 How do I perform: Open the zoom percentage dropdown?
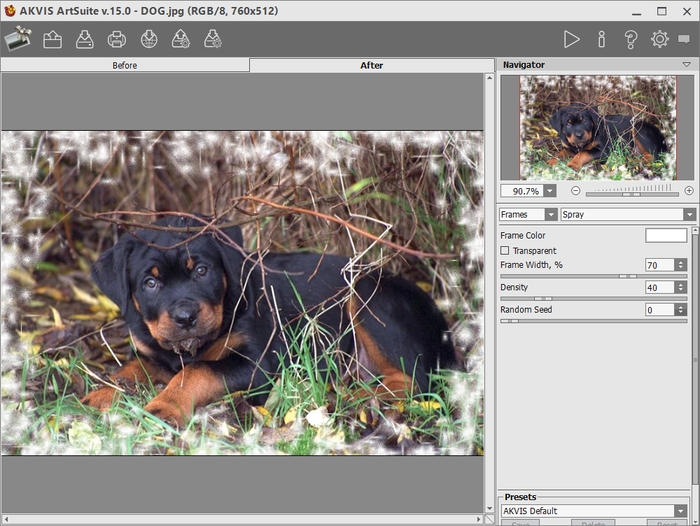pyautogui.click(x=550, y=191)
